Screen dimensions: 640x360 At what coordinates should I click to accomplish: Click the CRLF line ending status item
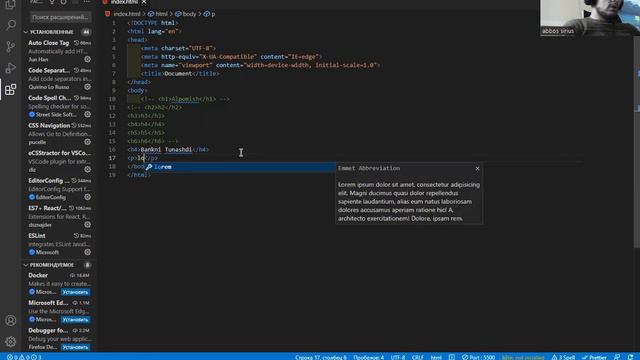coord(418,357)
